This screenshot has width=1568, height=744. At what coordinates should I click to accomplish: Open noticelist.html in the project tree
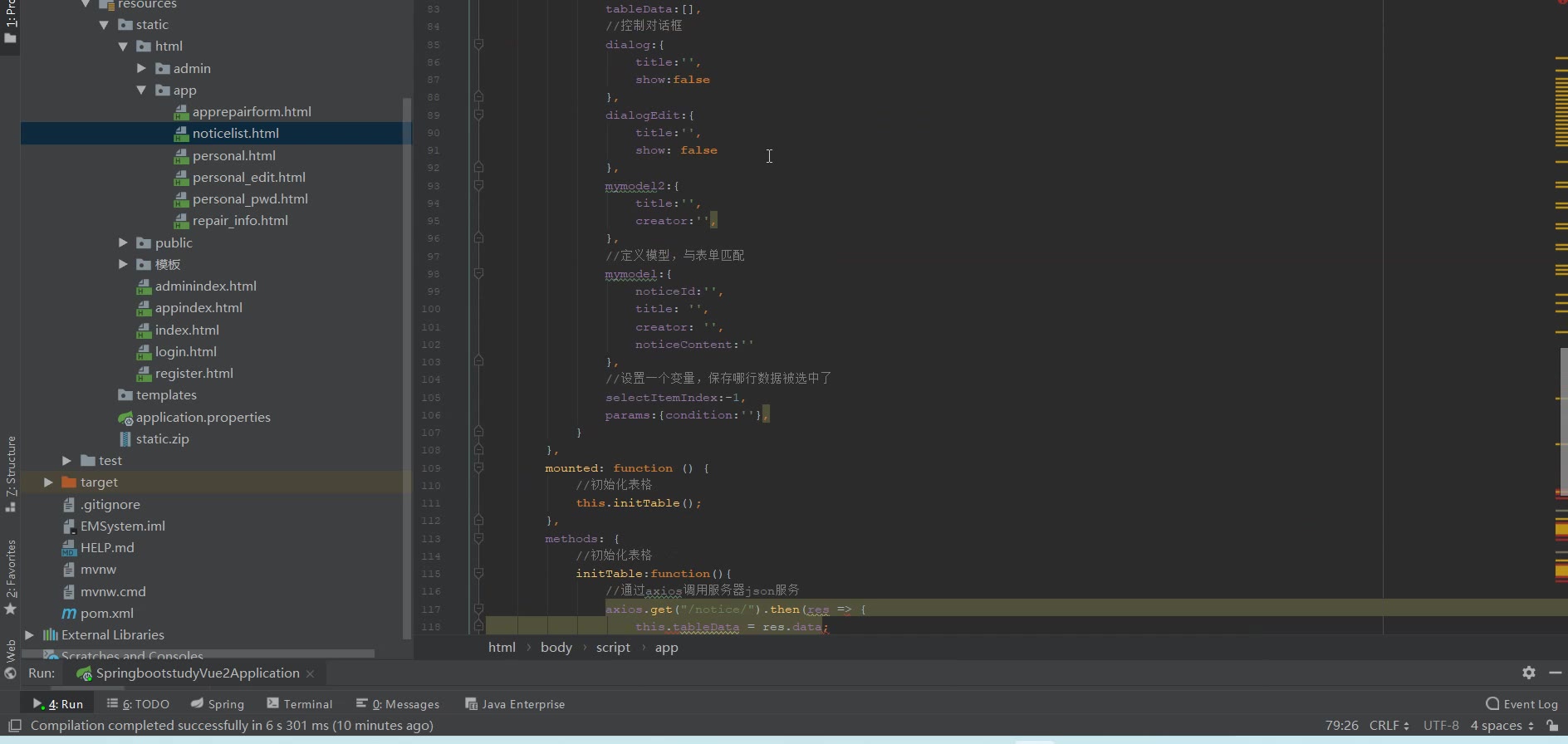pos(235,133)
